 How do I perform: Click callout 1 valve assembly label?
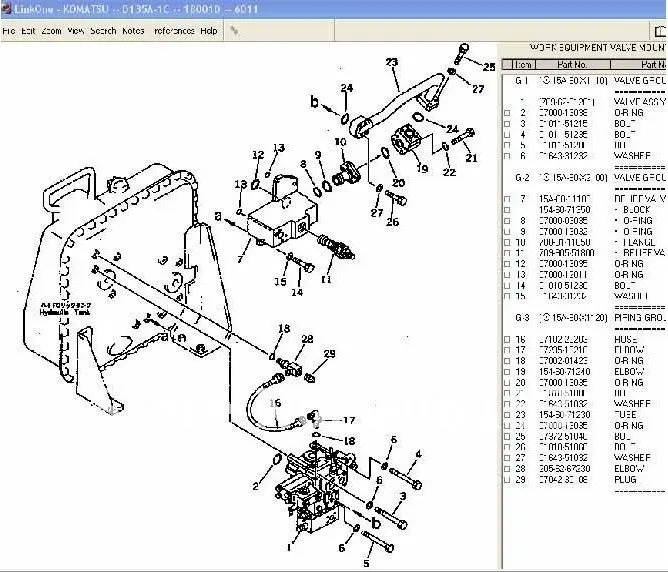click(289, 547)
